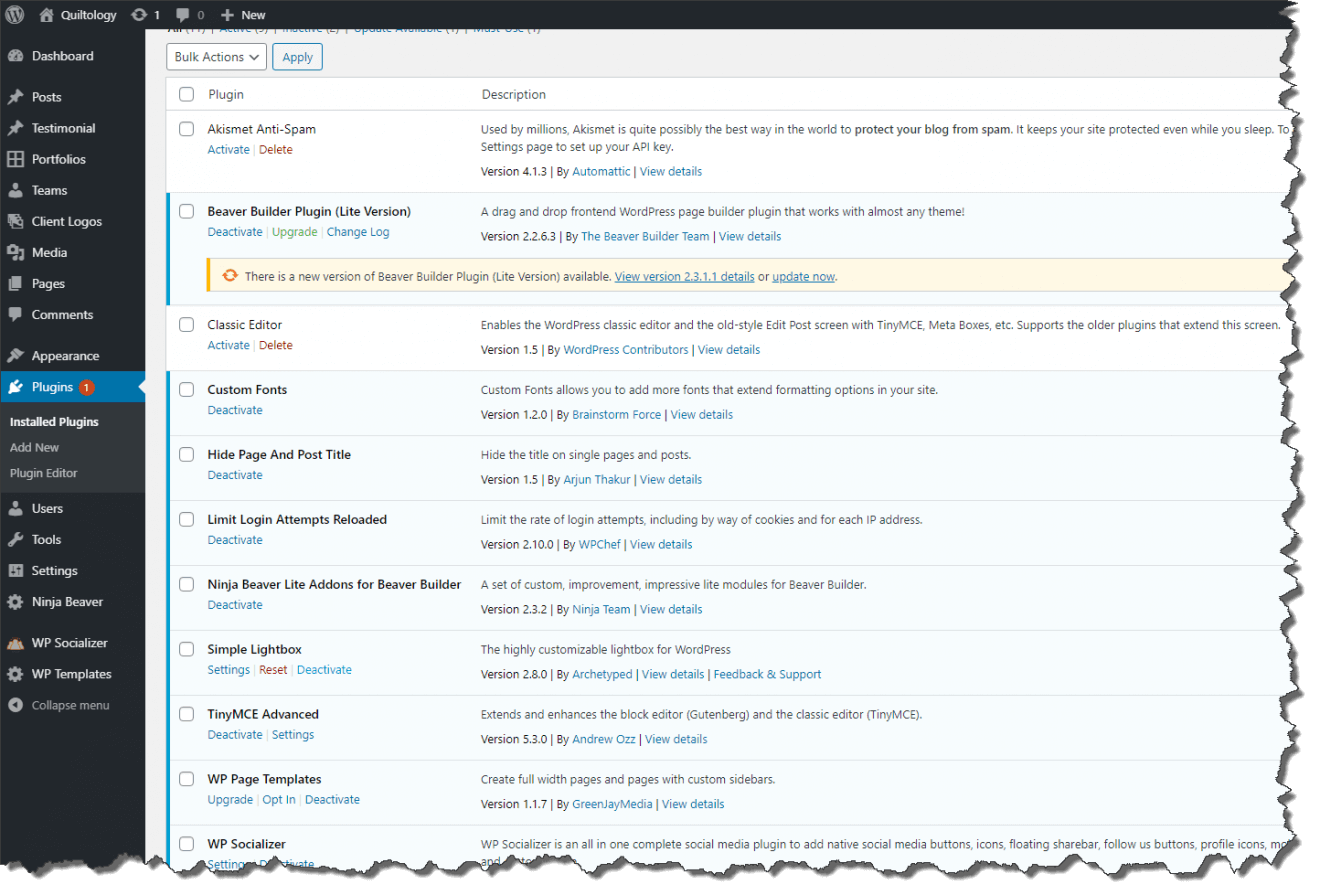Delete the Classic Editor plugin
The height and width of the screenshot is (895, 1320).
[276, 345]
